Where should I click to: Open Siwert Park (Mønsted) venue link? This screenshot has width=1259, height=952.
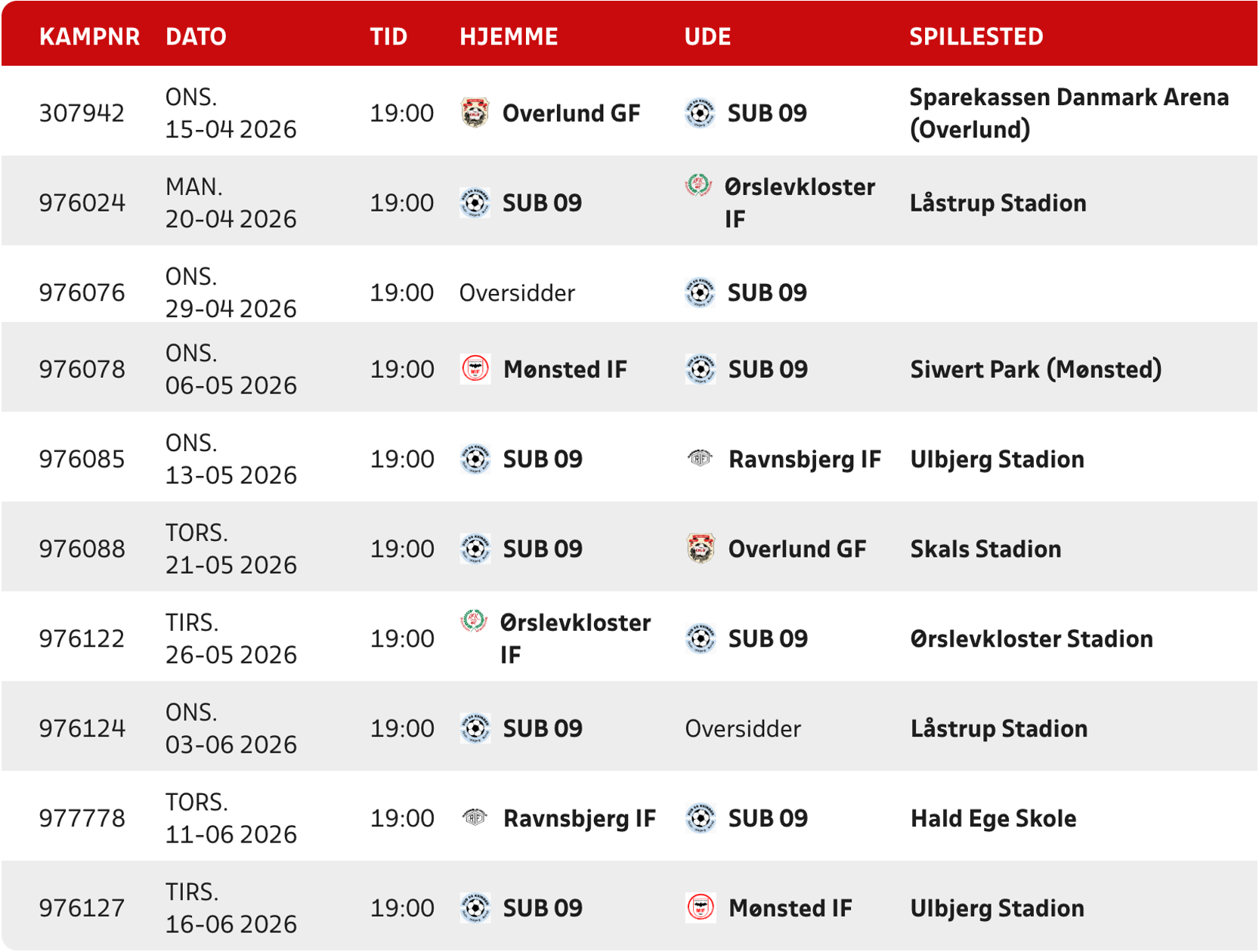(x=1035, y=369)
